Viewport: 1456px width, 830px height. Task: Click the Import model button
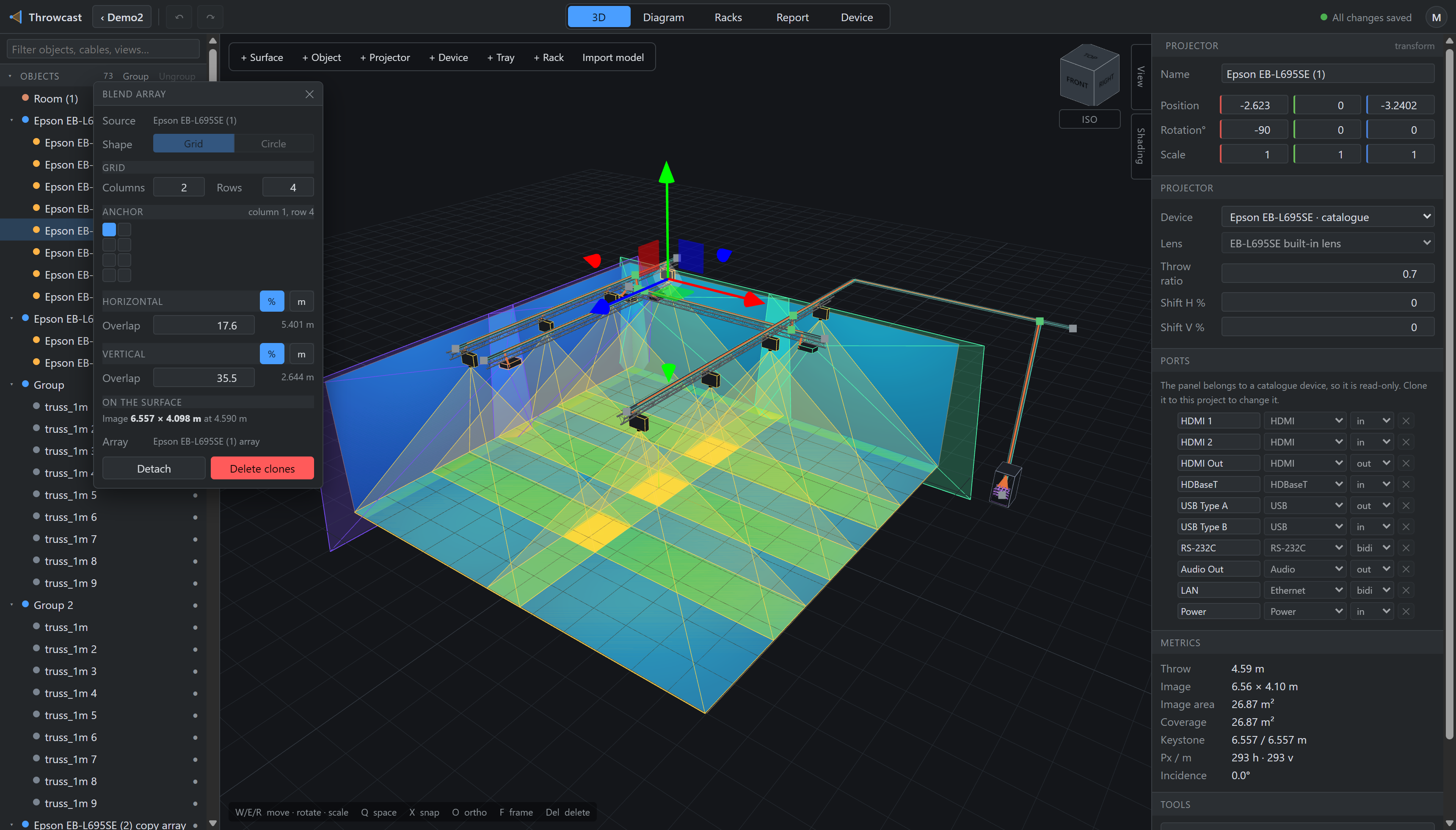pos(613,58)
